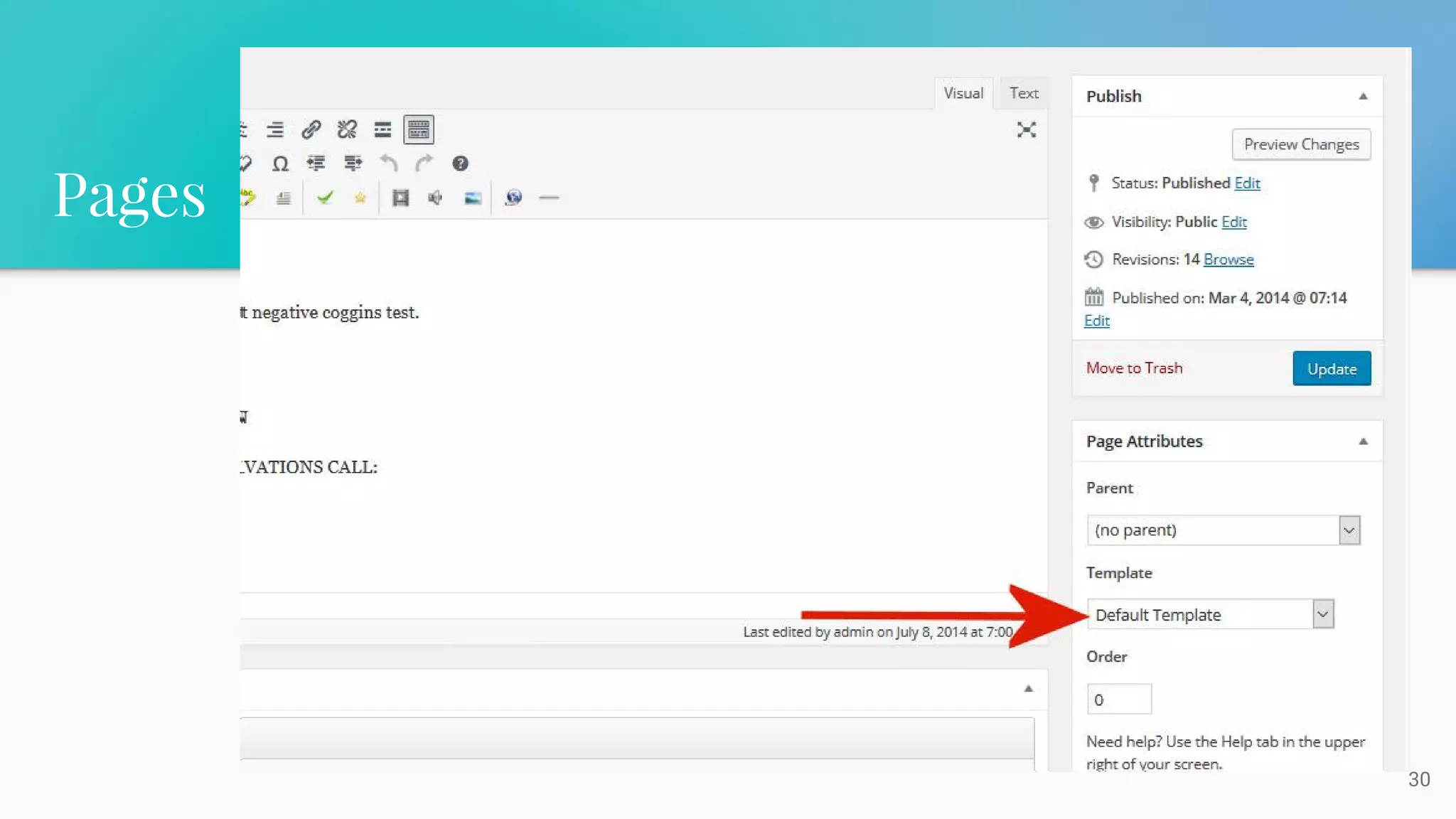Enter distraction-free fullscreen mode icon
The width and height of the screenshot is (1456, 819).
click(1026, 129)
